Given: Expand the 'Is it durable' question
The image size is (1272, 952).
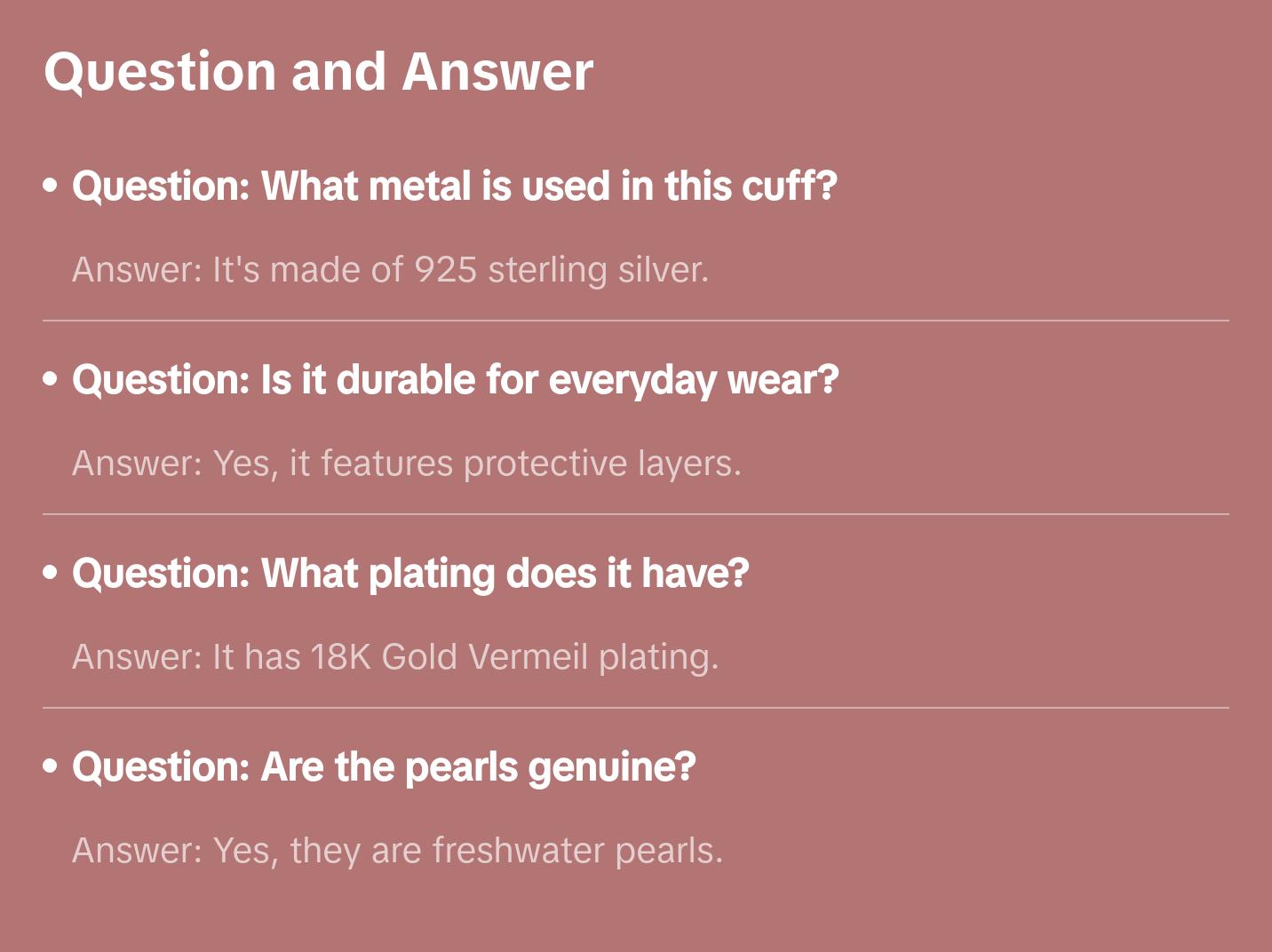Looking at the screenshot, I should [455, 380].
